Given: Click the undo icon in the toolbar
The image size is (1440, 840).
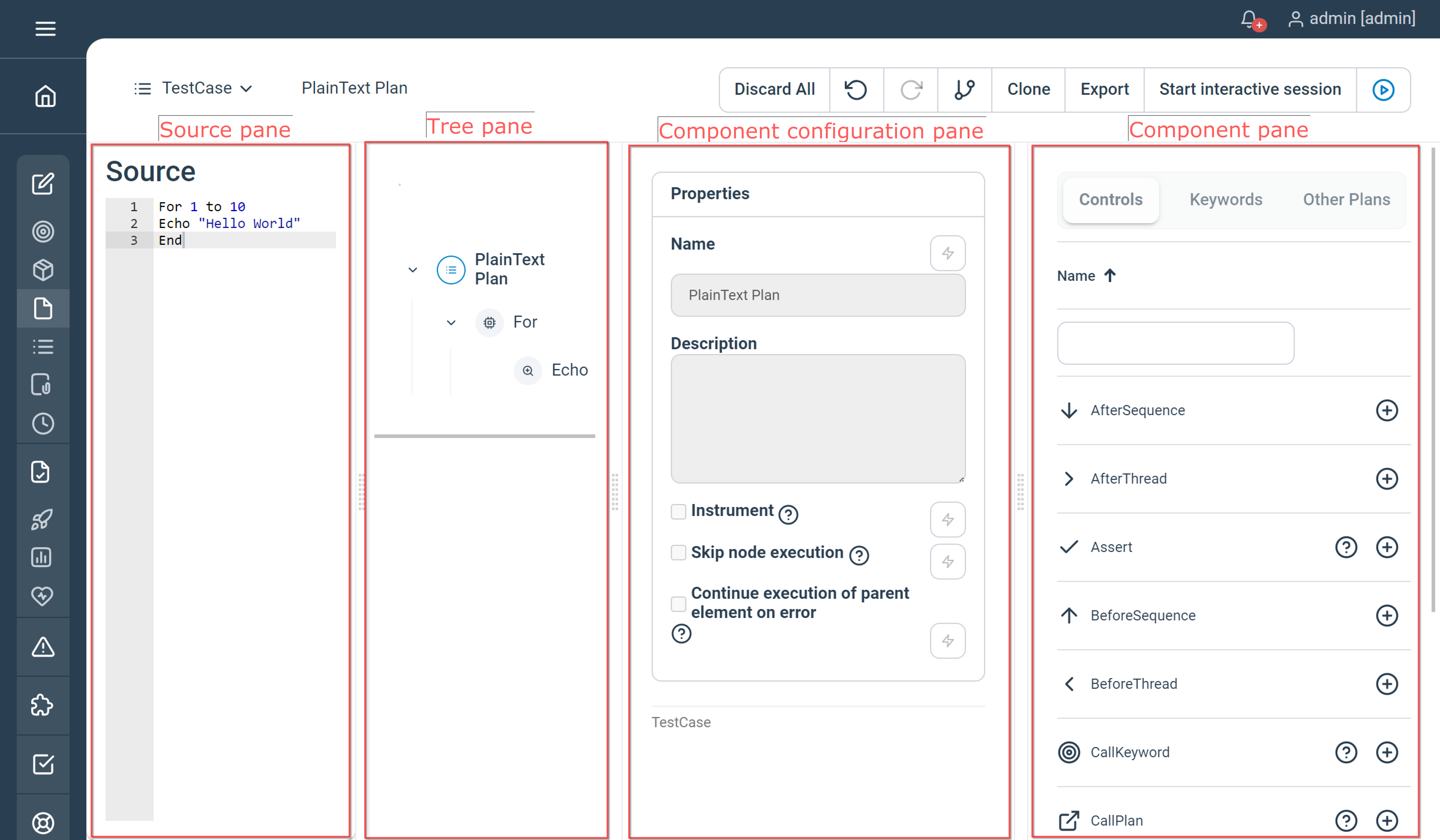Looking at the screenshot, I should 856,89.
